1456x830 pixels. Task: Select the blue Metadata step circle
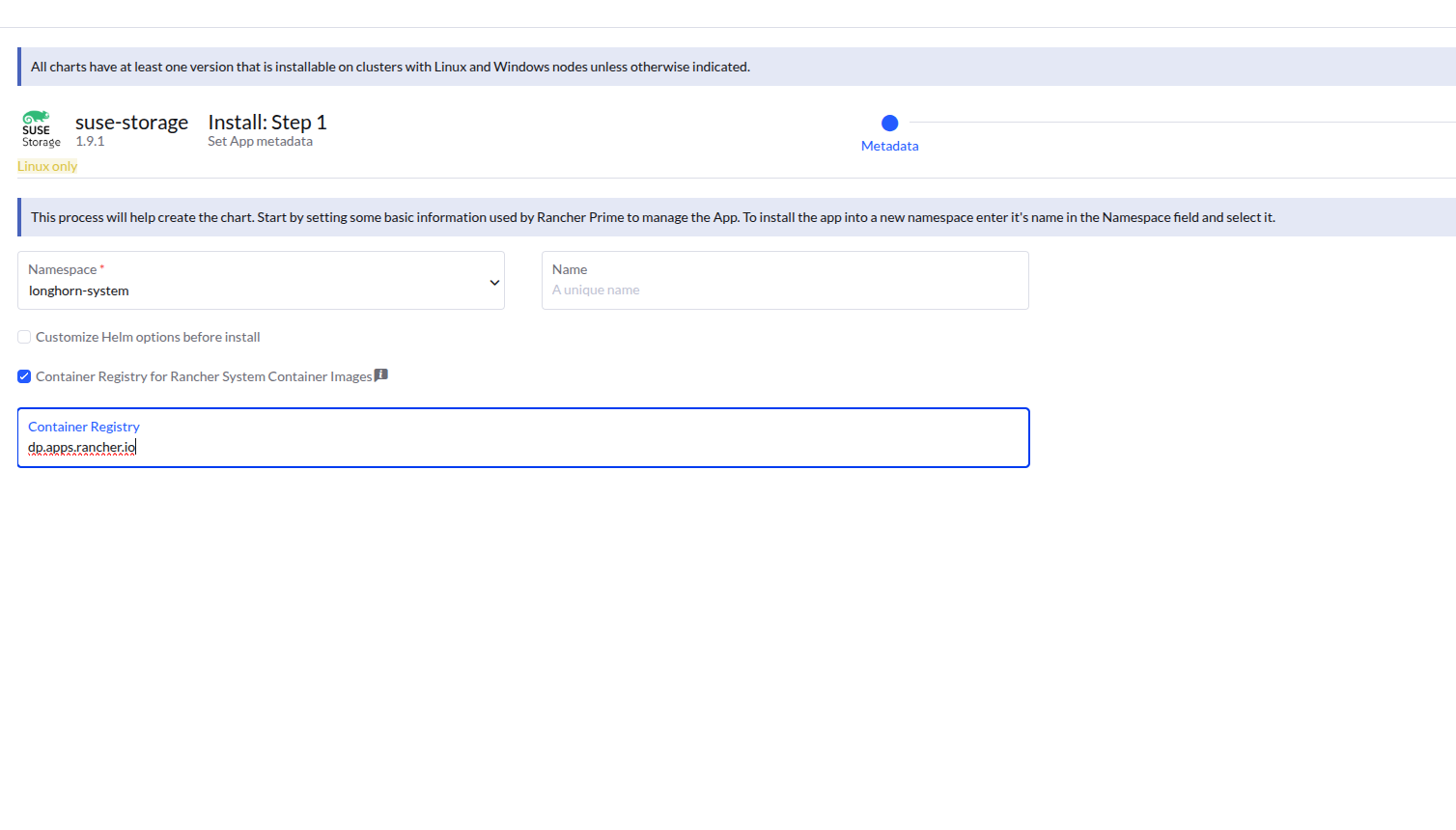889,123
